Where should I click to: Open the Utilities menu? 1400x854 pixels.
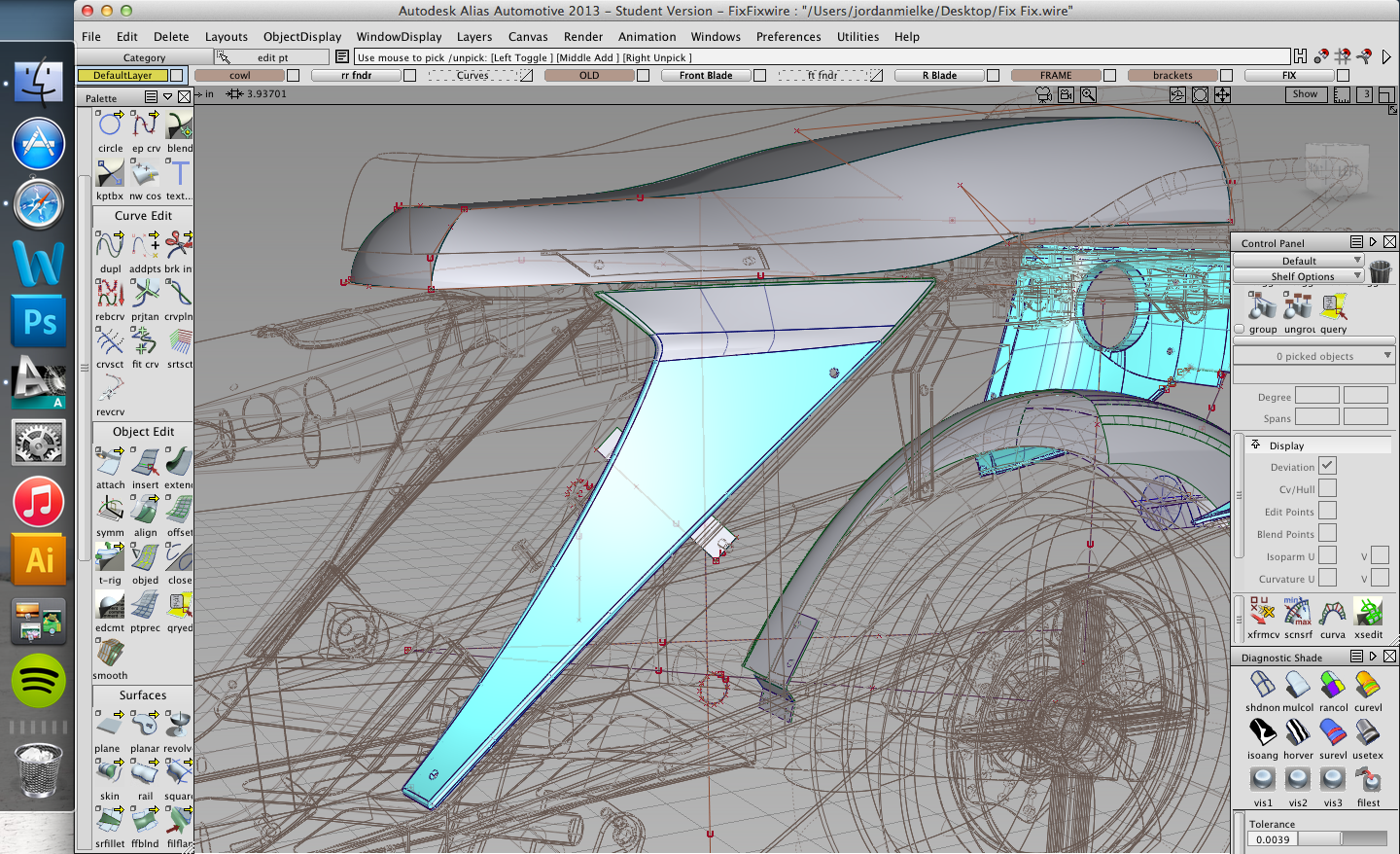pos(857,37)
